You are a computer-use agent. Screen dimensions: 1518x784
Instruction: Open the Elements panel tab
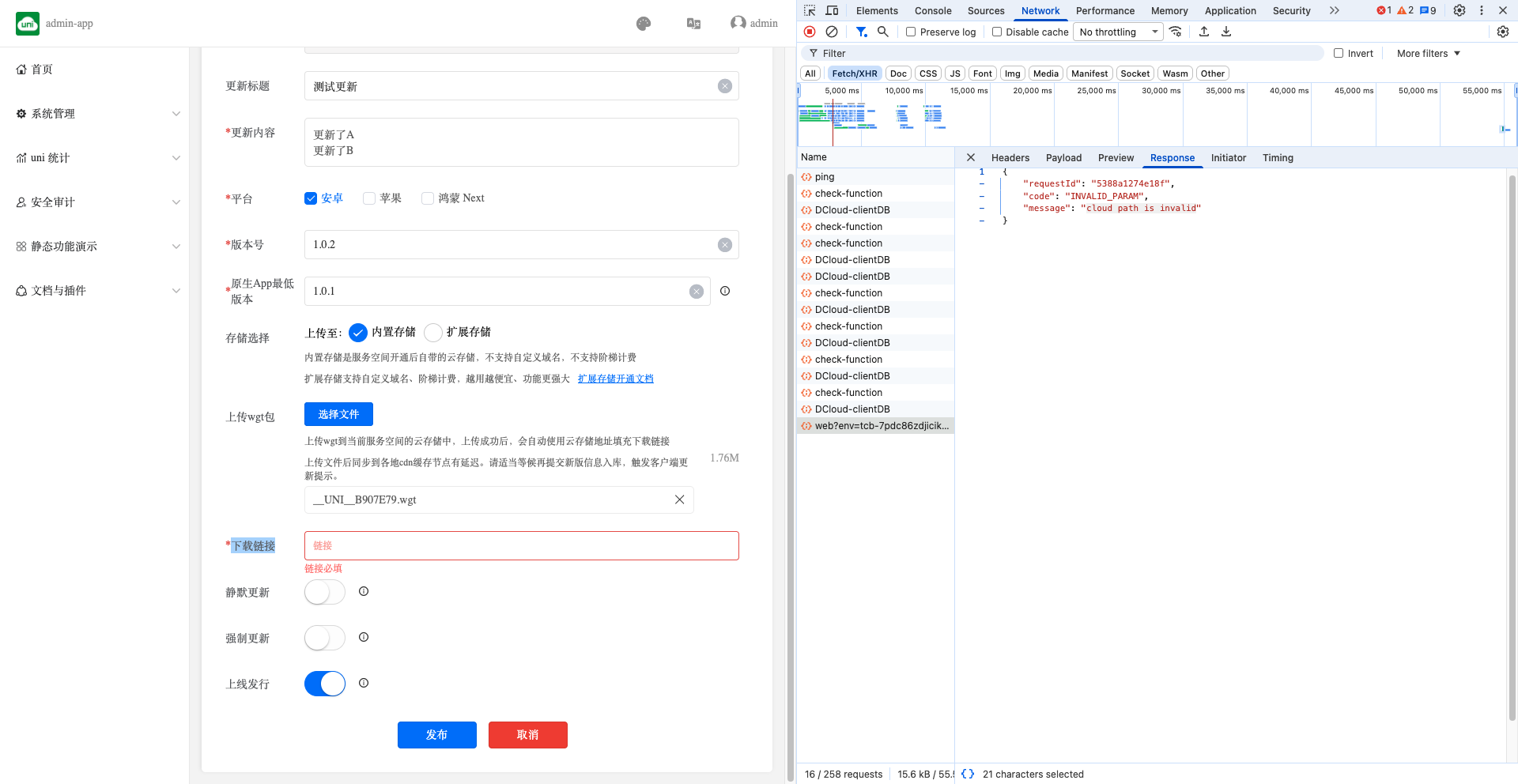877,10
